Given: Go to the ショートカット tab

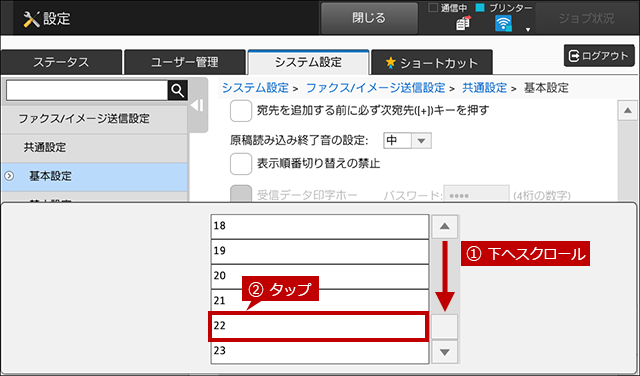Looking at the screenshot, I should [x=432, y=62].
